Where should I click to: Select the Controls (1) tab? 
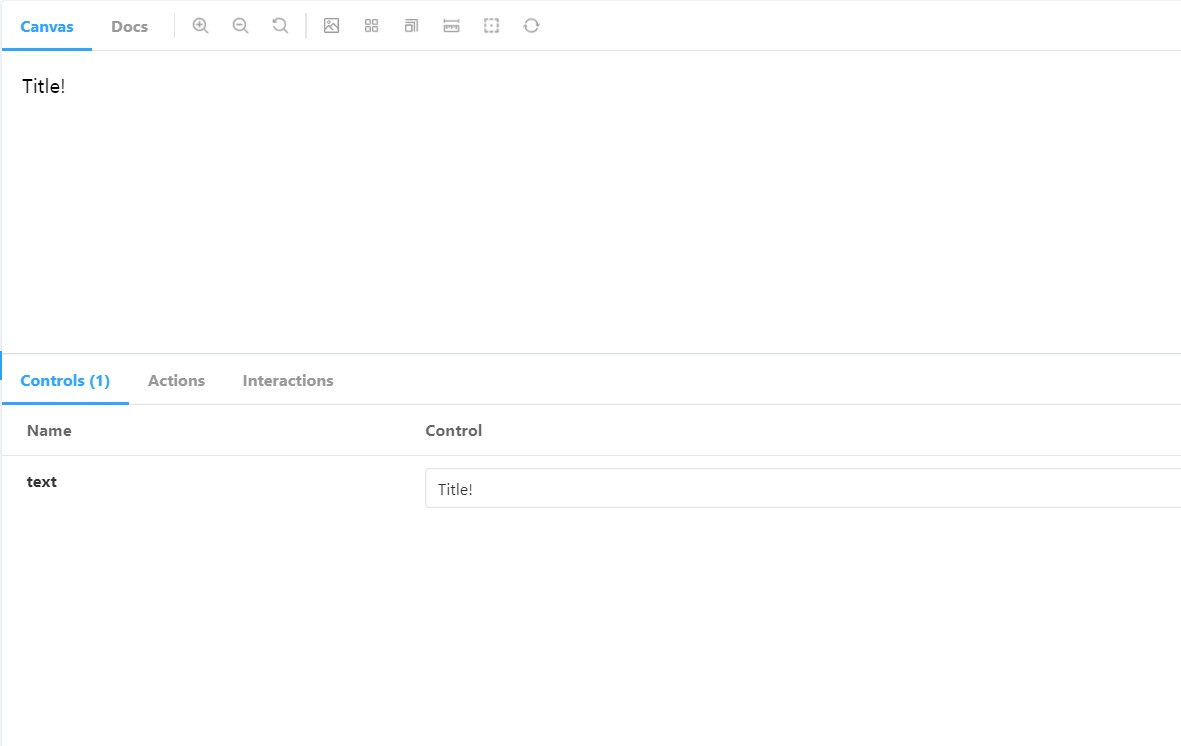pos(65,381)
